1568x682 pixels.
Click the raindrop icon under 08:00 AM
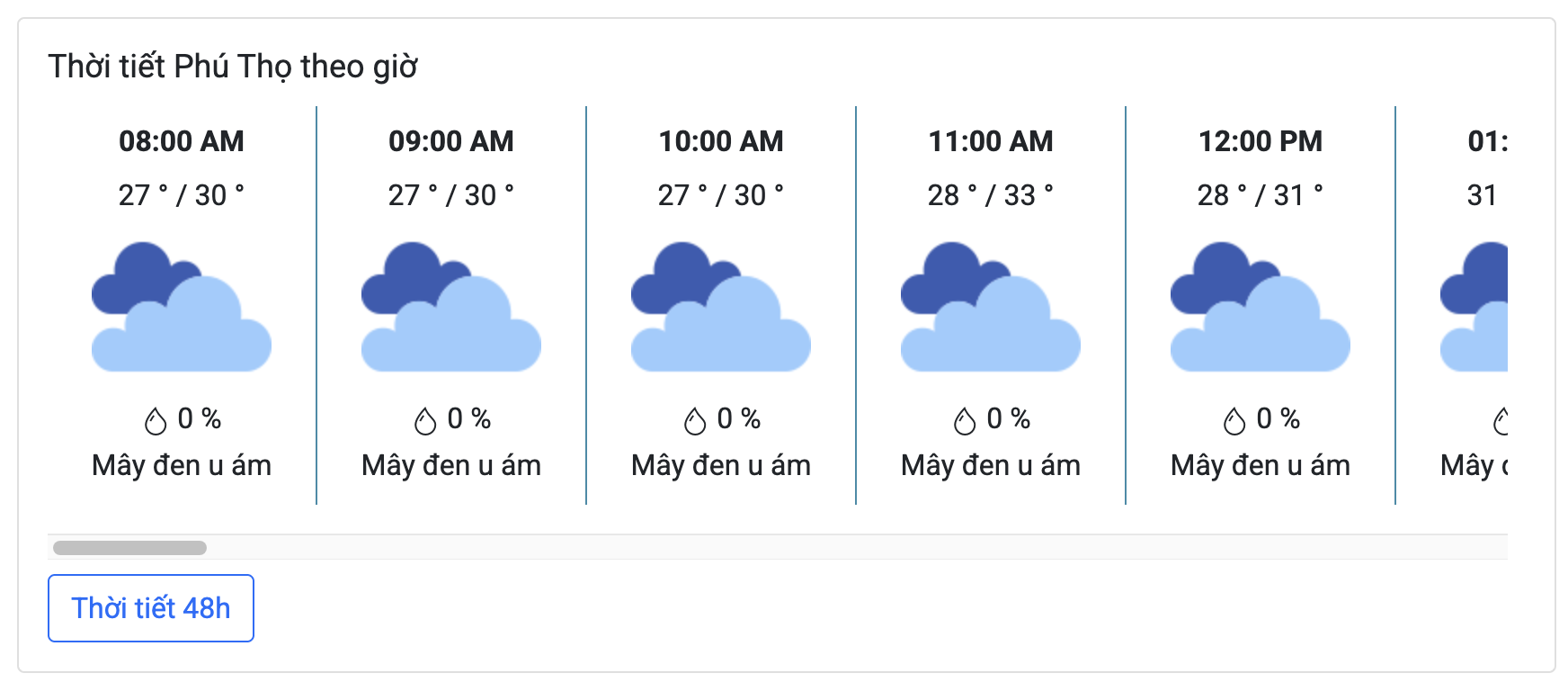coord(156,420)
